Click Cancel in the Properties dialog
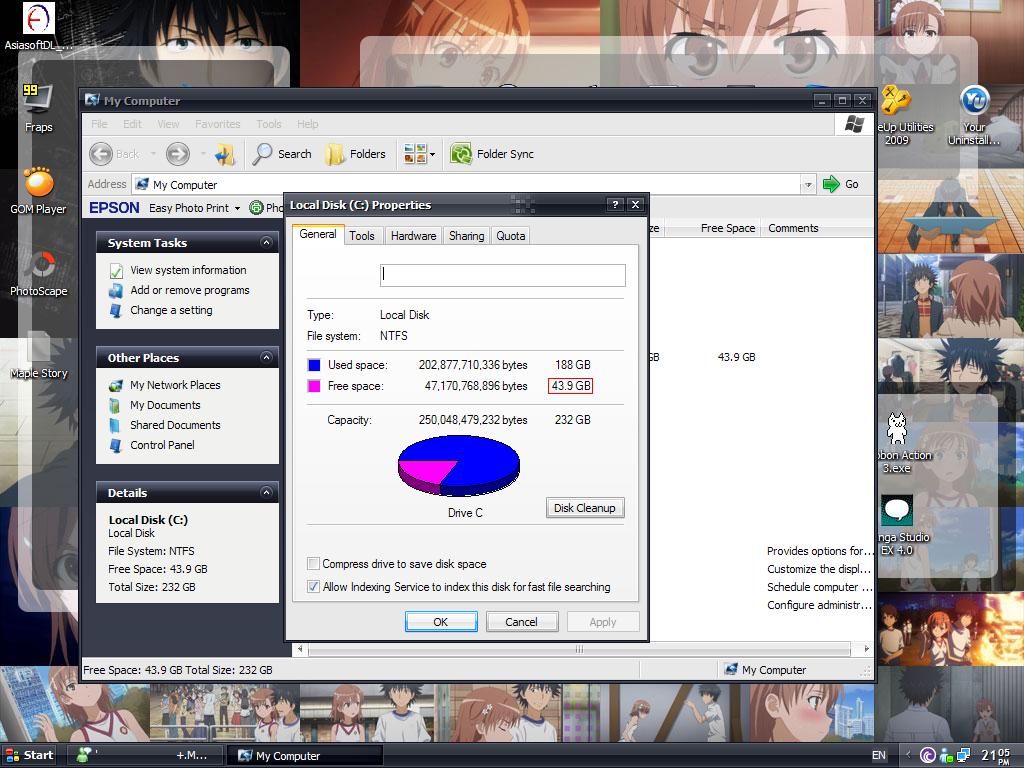 coord(521,622)
